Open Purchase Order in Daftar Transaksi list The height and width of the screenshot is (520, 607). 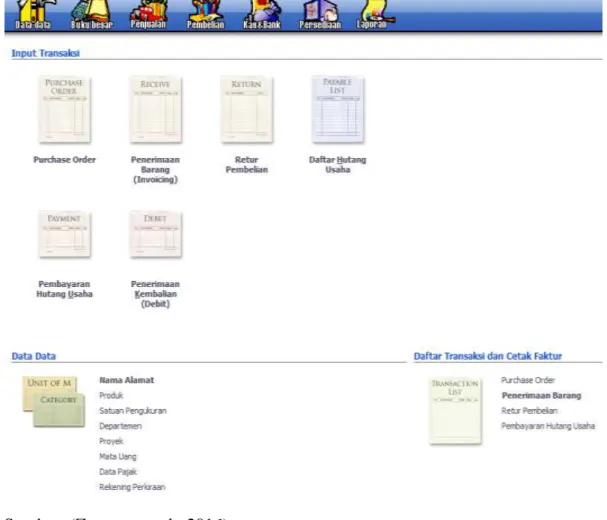tap(528, 380)
